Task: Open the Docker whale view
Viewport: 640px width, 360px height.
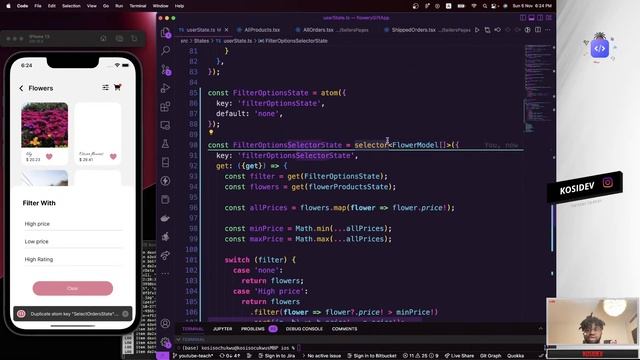Action: coord(165,218)
